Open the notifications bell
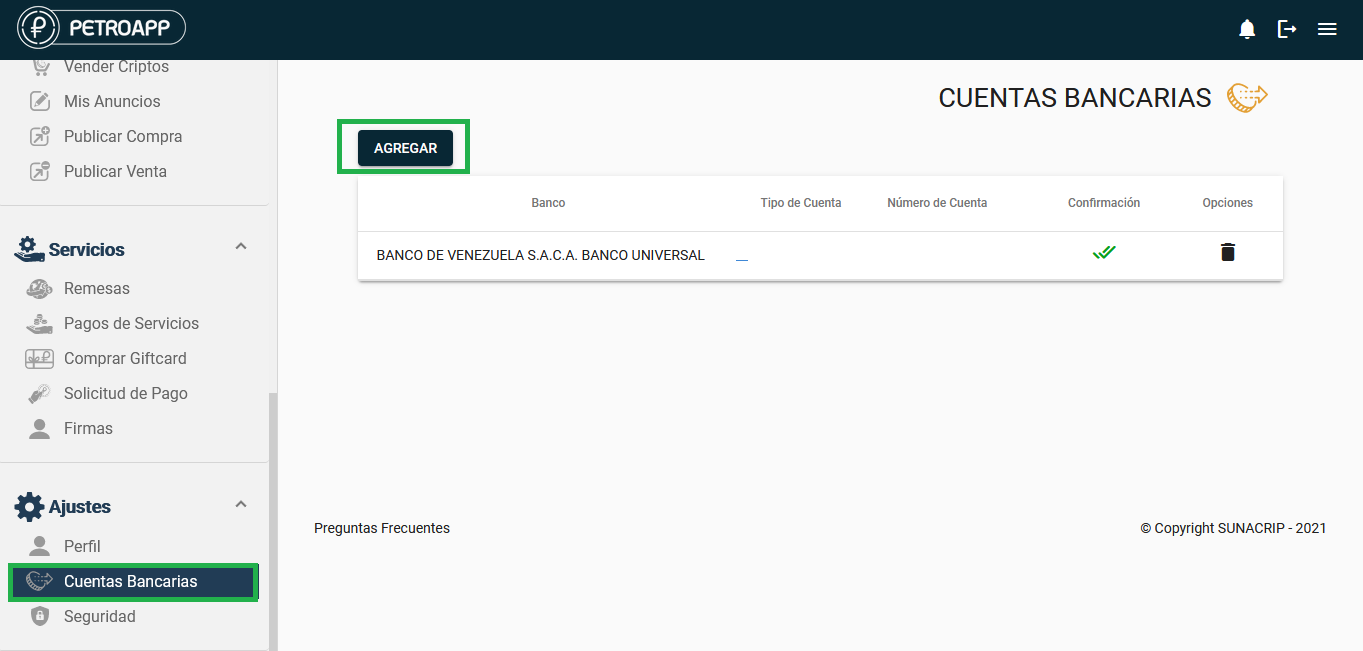Screen dimensions: 1363x651 pos(1247,29)
